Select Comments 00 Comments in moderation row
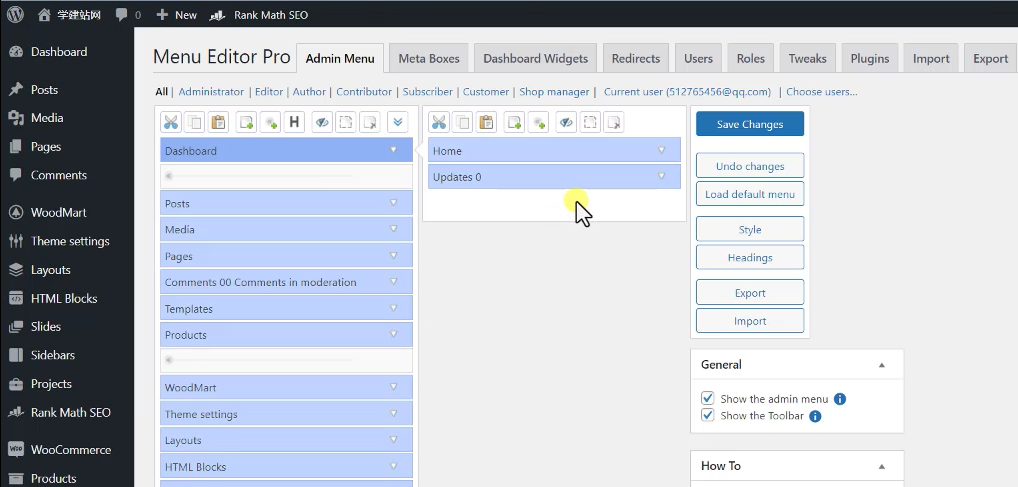The width and height of the screenshot is (1018, 487). point(286,282)
